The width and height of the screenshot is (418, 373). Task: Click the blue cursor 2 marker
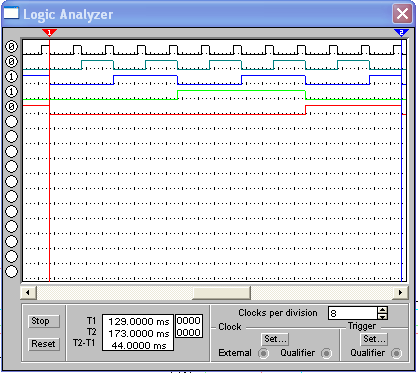pos(401,32)
